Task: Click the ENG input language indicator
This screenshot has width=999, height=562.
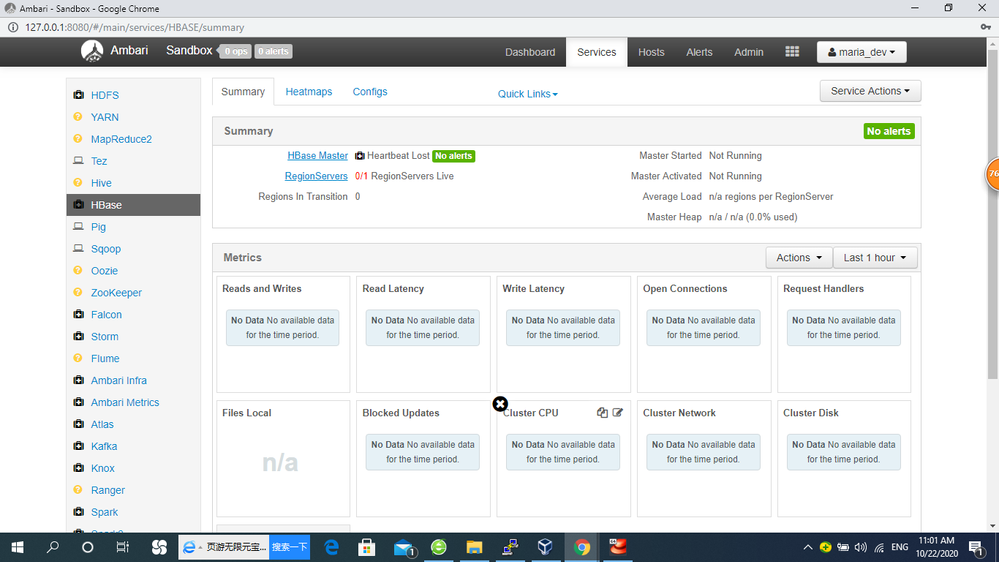Action: [x=900, y=547]
